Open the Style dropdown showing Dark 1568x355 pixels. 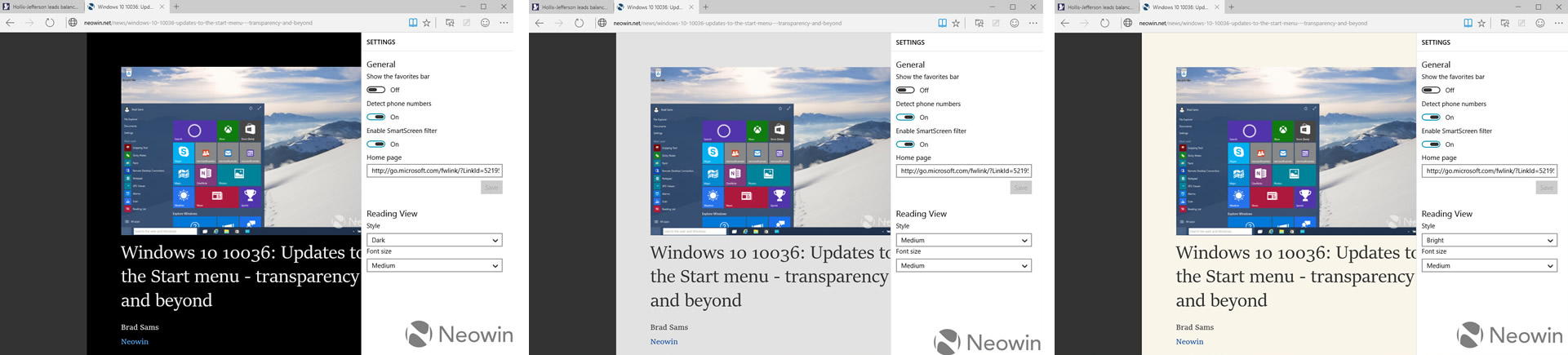434,240
